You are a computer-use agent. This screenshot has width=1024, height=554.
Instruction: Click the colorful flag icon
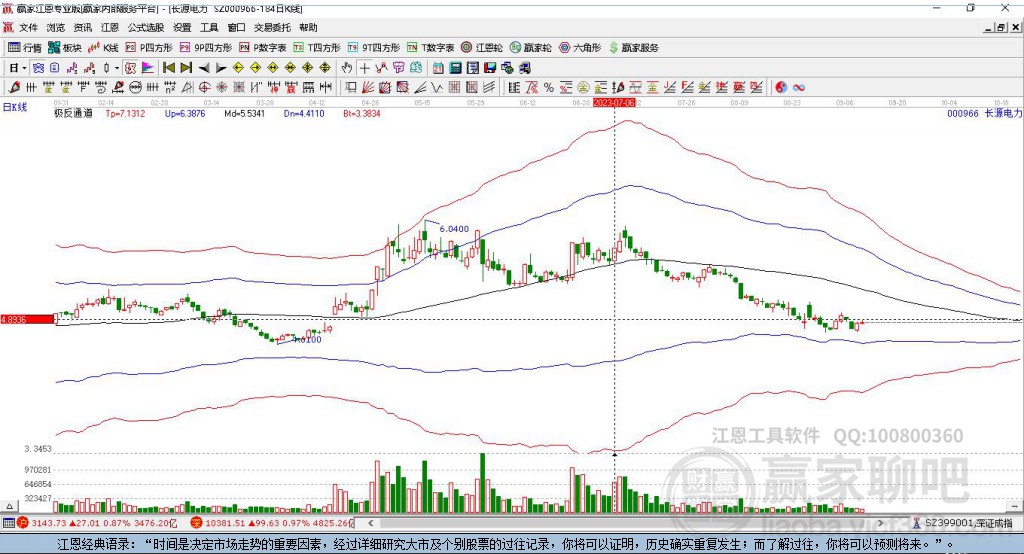[148, 68]
